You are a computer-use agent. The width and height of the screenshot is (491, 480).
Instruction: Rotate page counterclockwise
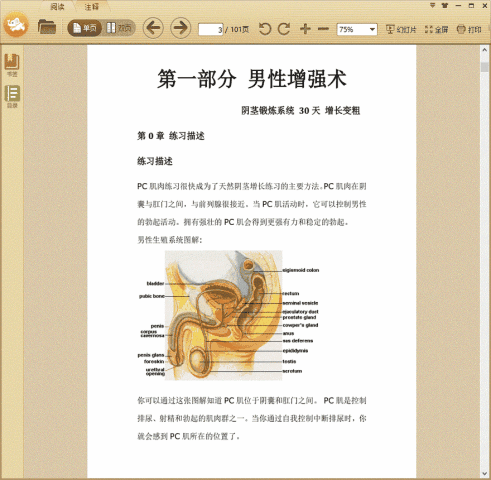click(265, 29)
